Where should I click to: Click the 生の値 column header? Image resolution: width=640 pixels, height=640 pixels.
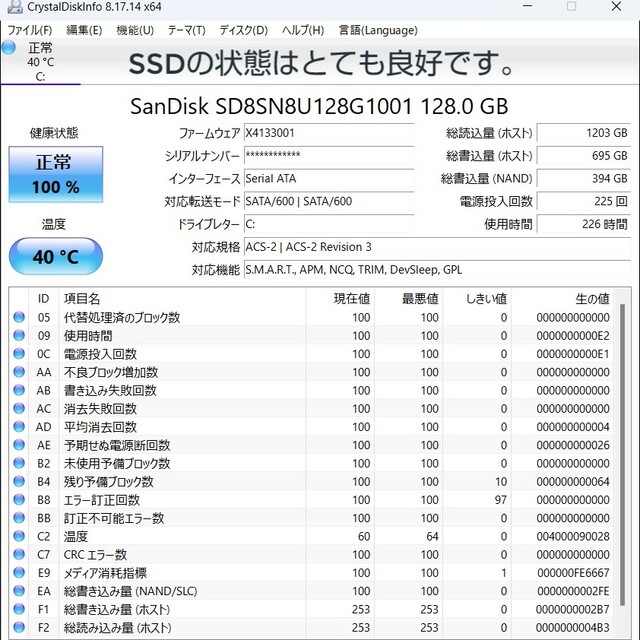562,299
